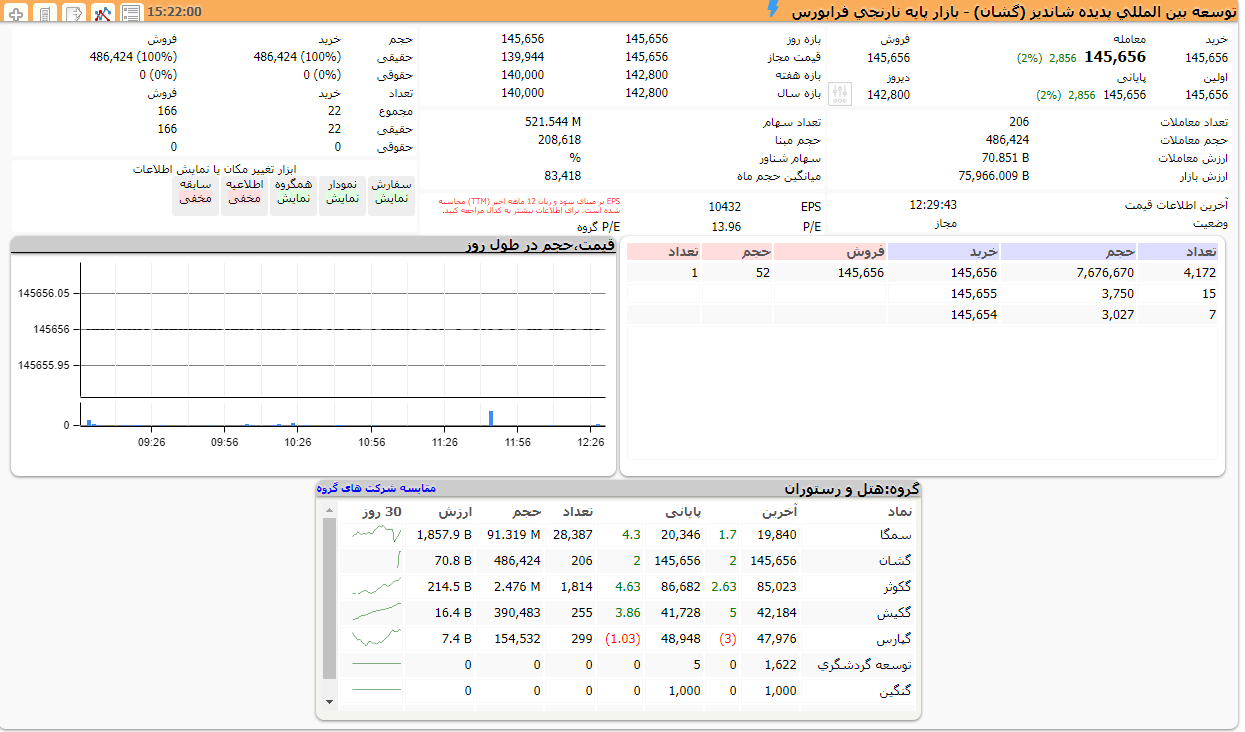Click the note with arrow icon
This screenshot has height=732, width=1245.
(x=74, y=12)
